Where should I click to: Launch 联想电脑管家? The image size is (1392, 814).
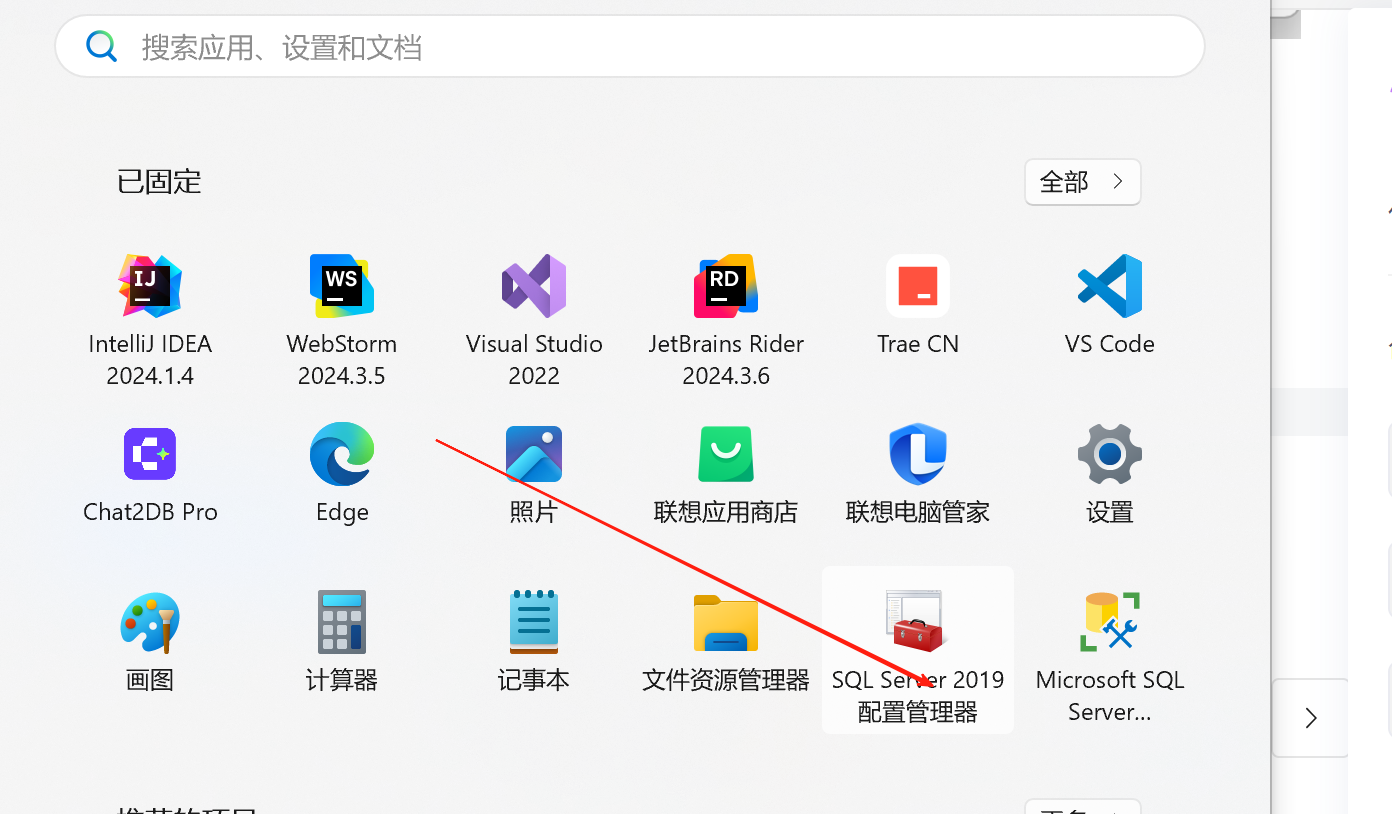click(918, 474)
